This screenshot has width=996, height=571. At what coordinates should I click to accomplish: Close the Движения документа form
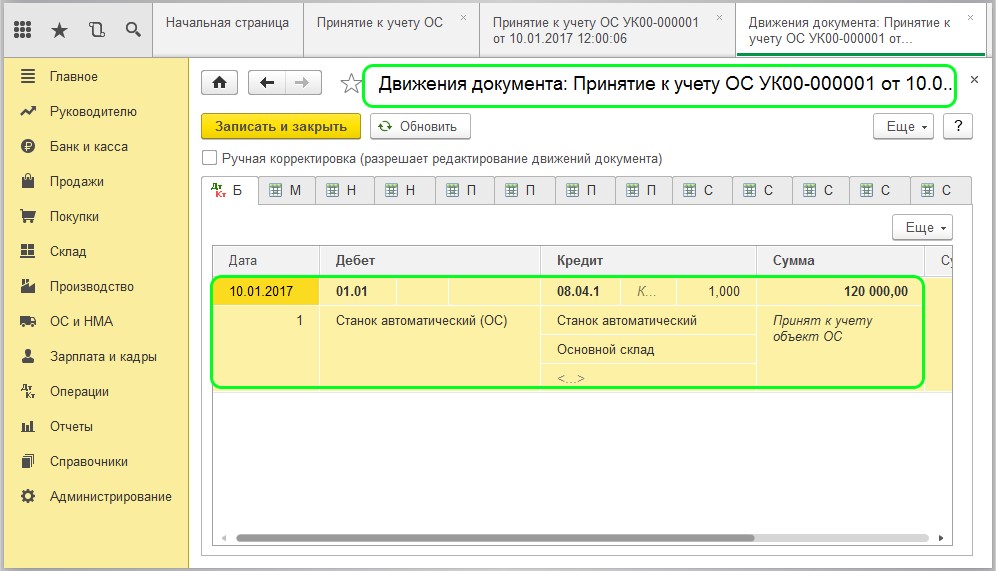tap(974, 80)
